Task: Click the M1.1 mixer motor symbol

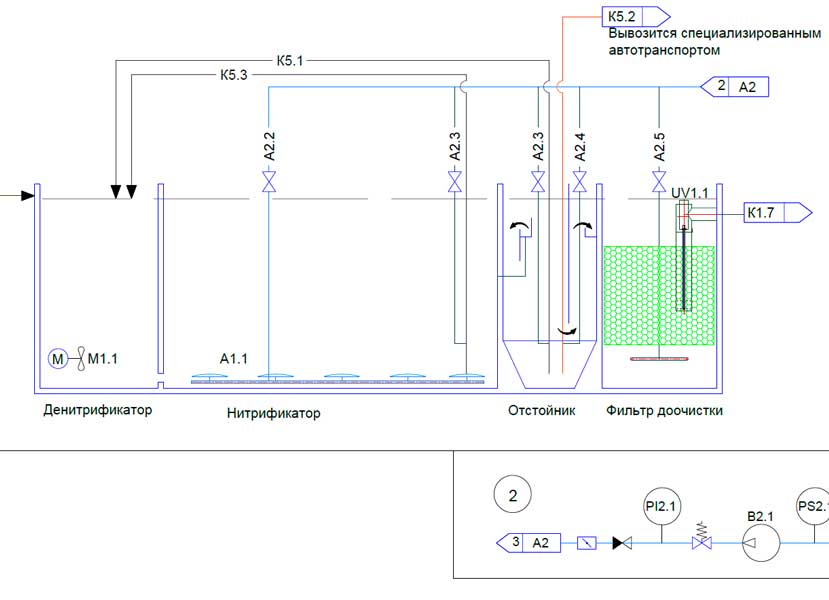Action: (x=58, y=359)
